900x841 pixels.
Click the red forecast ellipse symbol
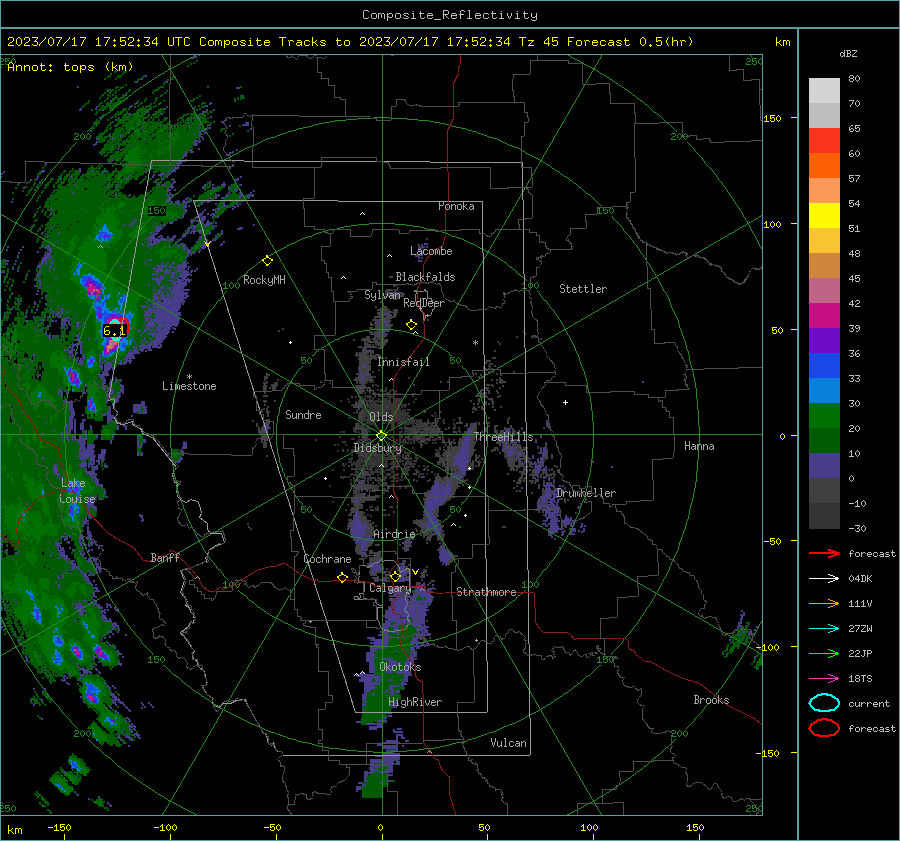[824, 728]
